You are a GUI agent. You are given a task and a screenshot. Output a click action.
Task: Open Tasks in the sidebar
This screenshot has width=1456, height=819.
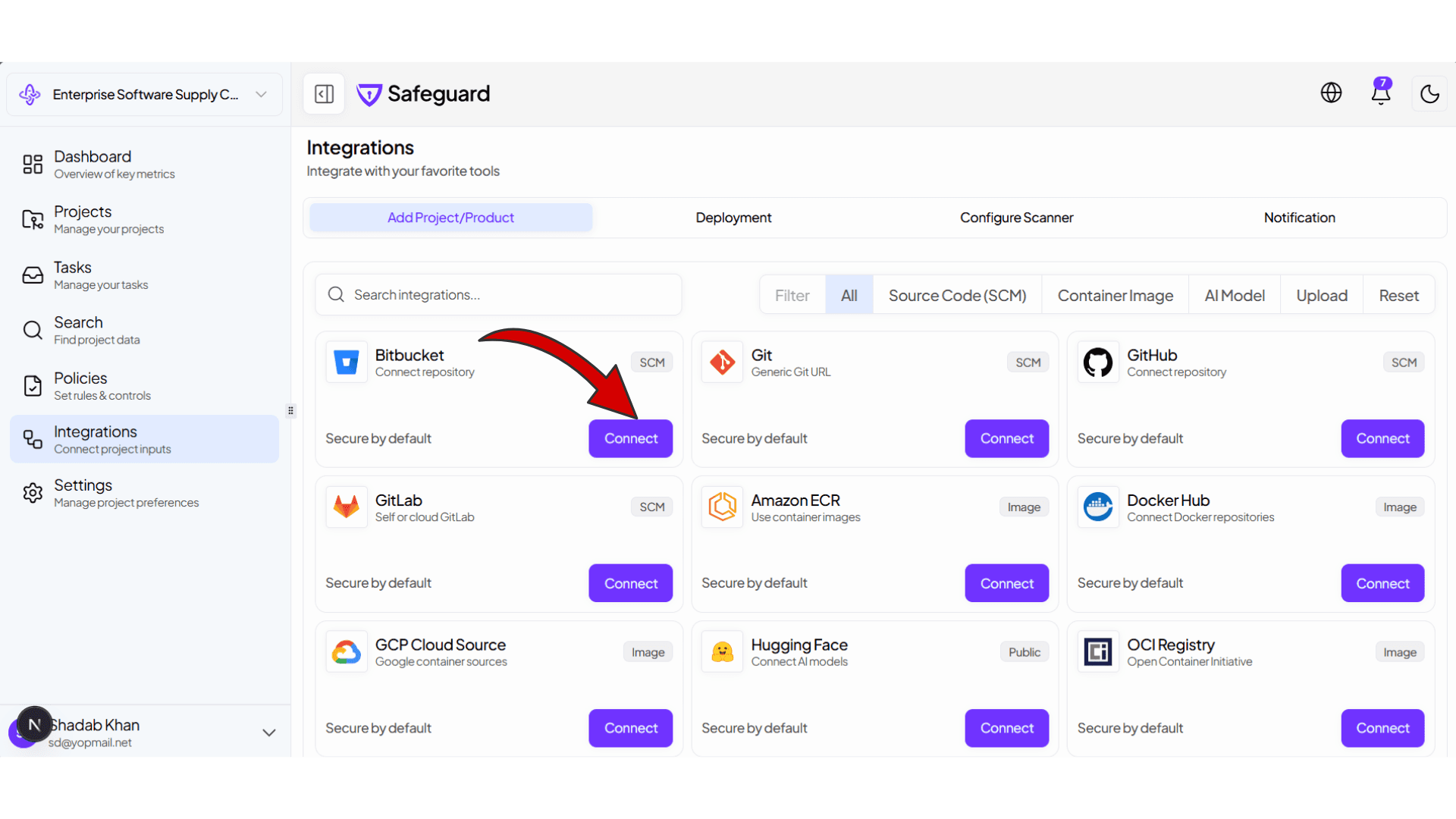coord(144,275)
